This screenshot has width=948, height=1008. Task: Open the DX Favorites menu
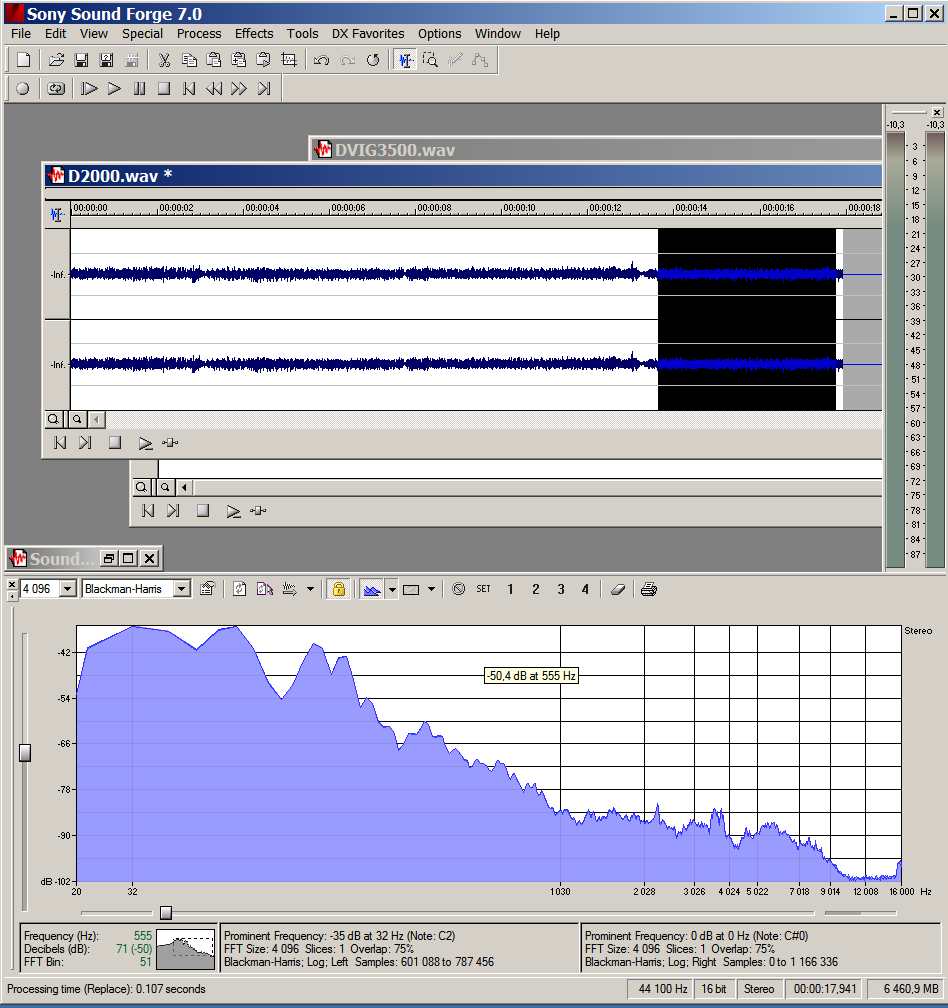coord(368,33)
